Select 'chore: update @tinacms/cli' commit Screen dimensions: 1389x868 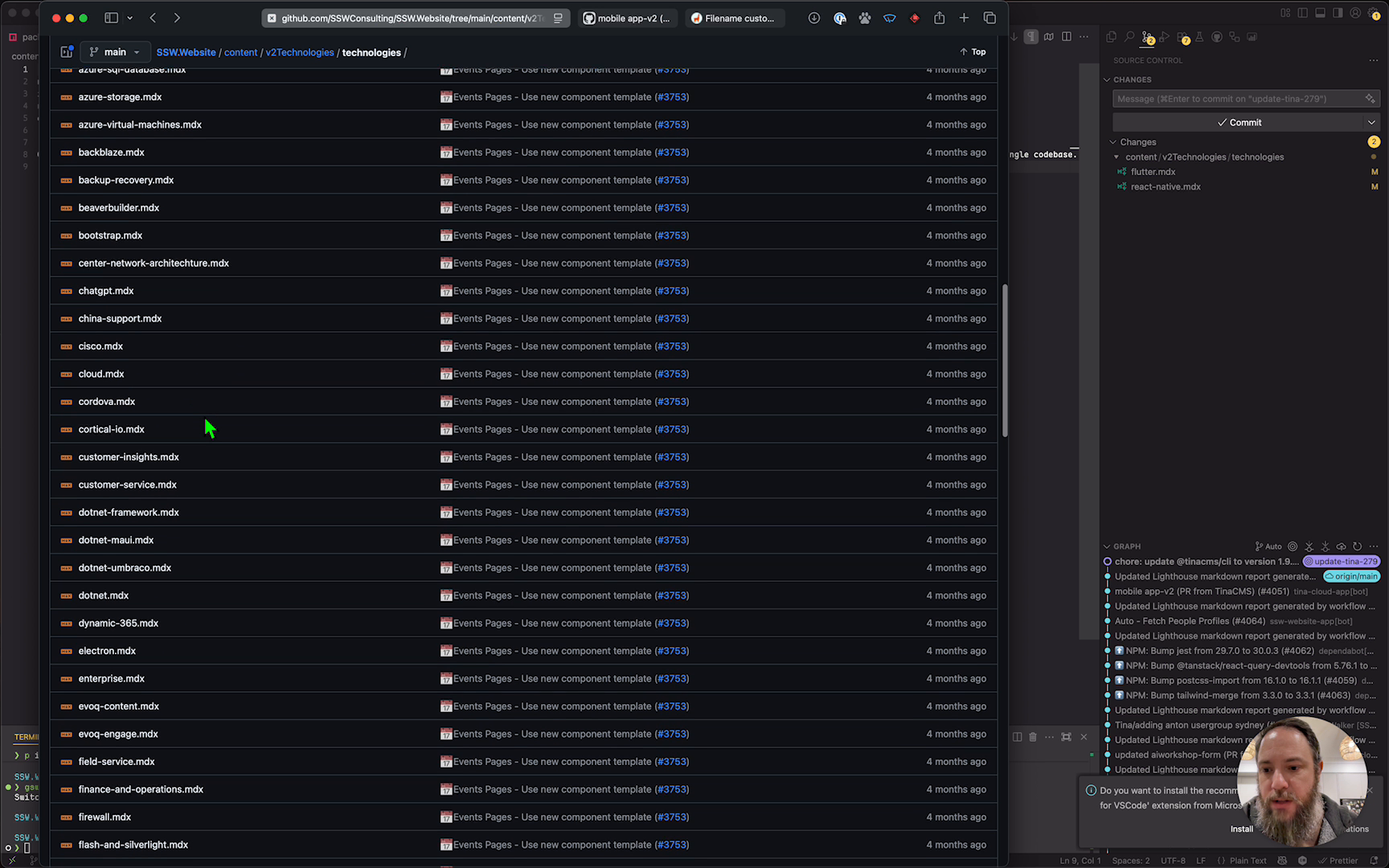pyautogui.click(x=1206, y=562)
